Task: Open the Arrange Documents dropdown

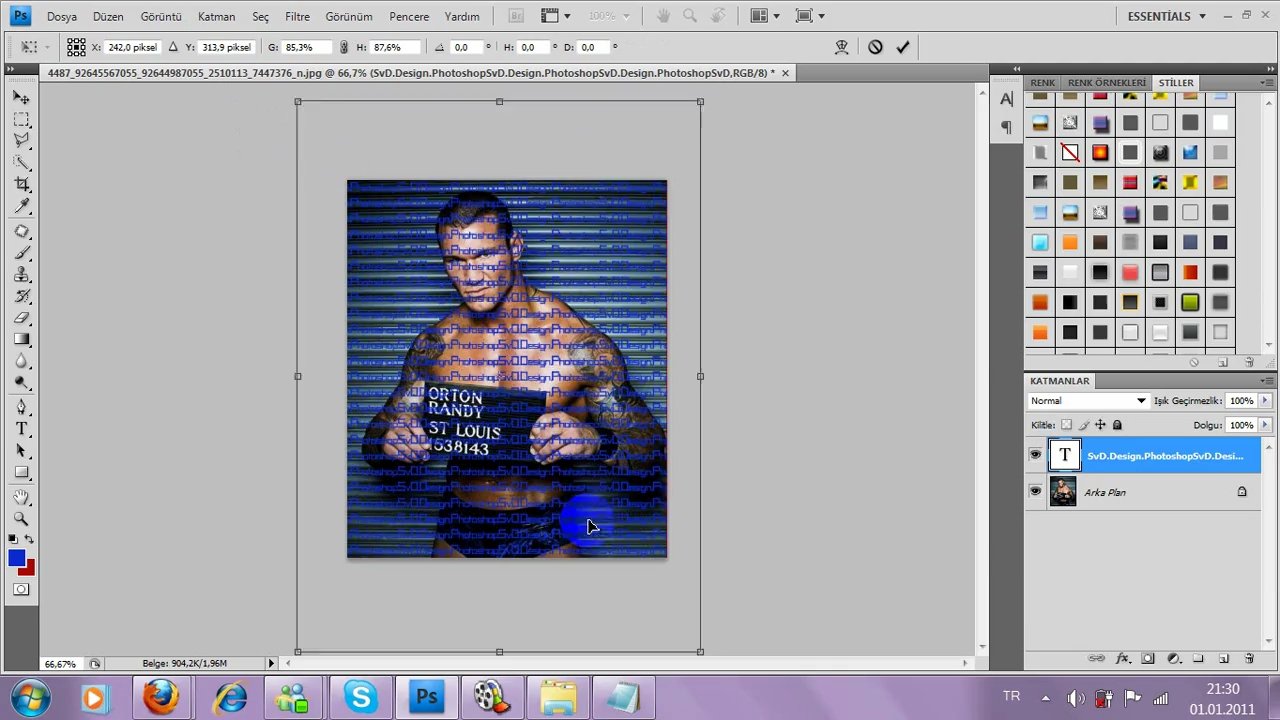Action: tap(766, 16)
